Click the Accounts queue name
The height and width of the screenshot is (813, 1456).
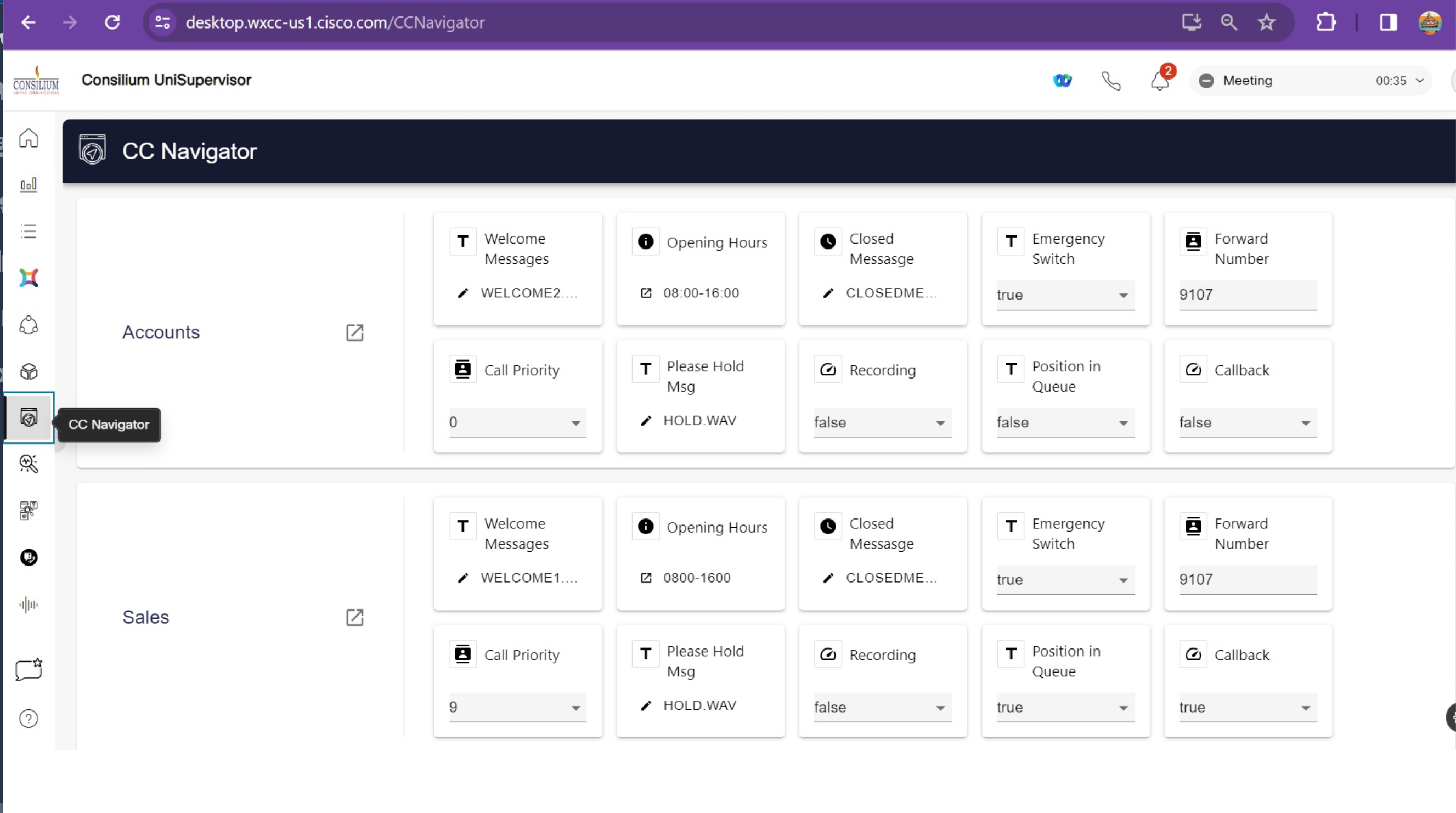point(161,332)
